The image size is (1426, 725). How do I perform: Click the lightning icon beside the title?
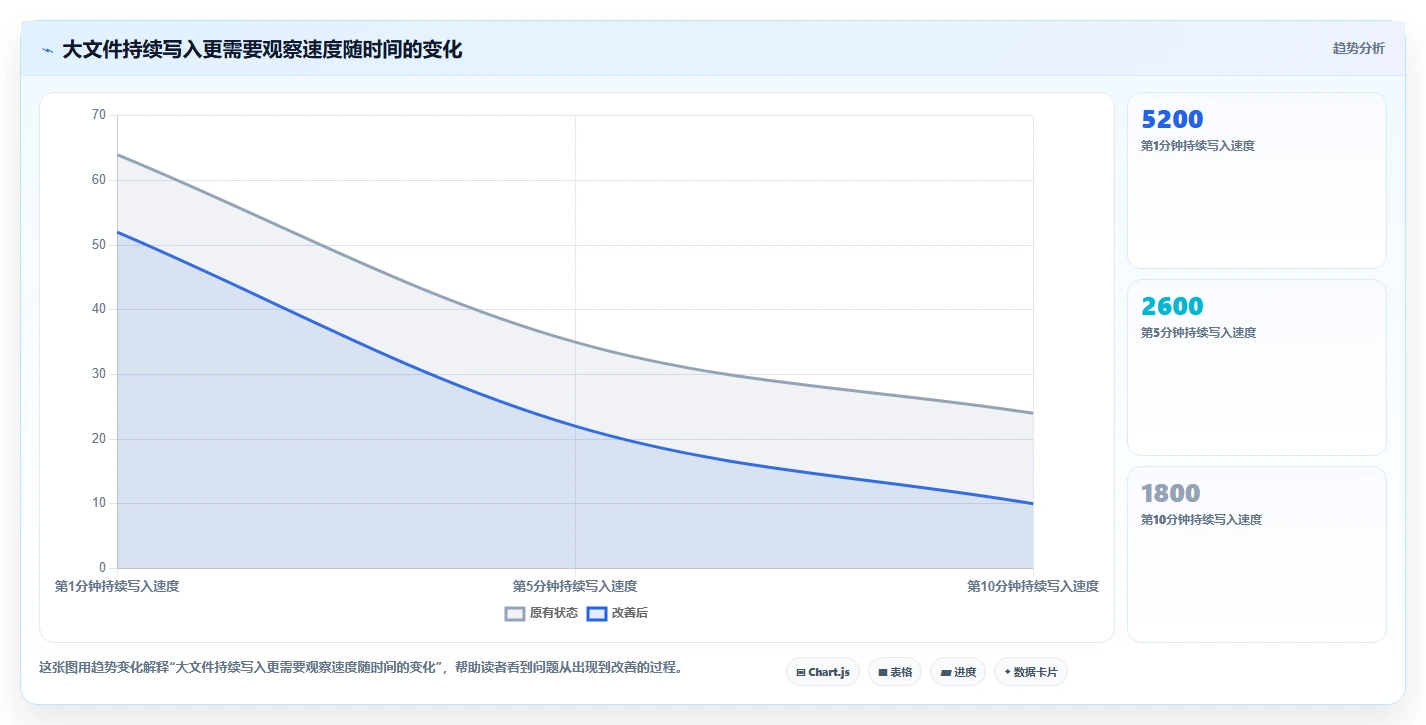(48, 50)
